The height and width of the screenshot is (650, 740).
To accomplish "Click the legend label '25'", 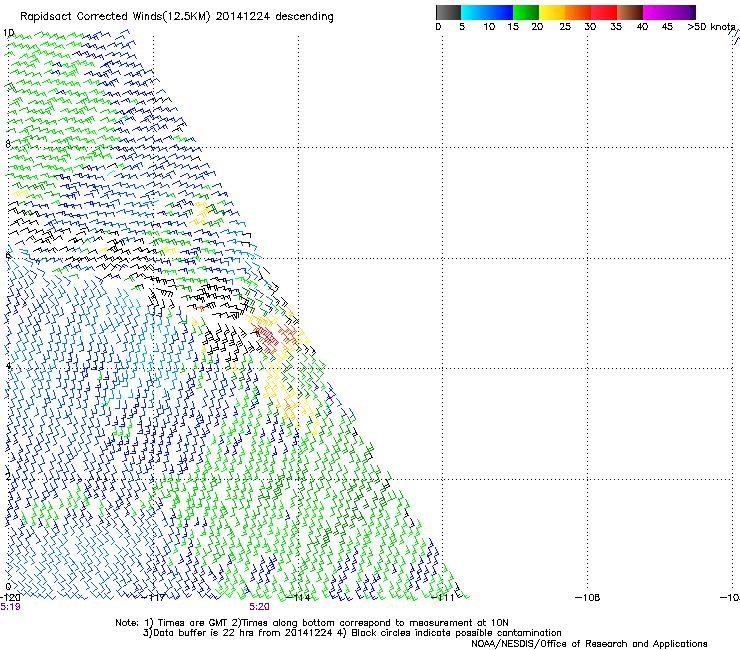I will [565, 27].
